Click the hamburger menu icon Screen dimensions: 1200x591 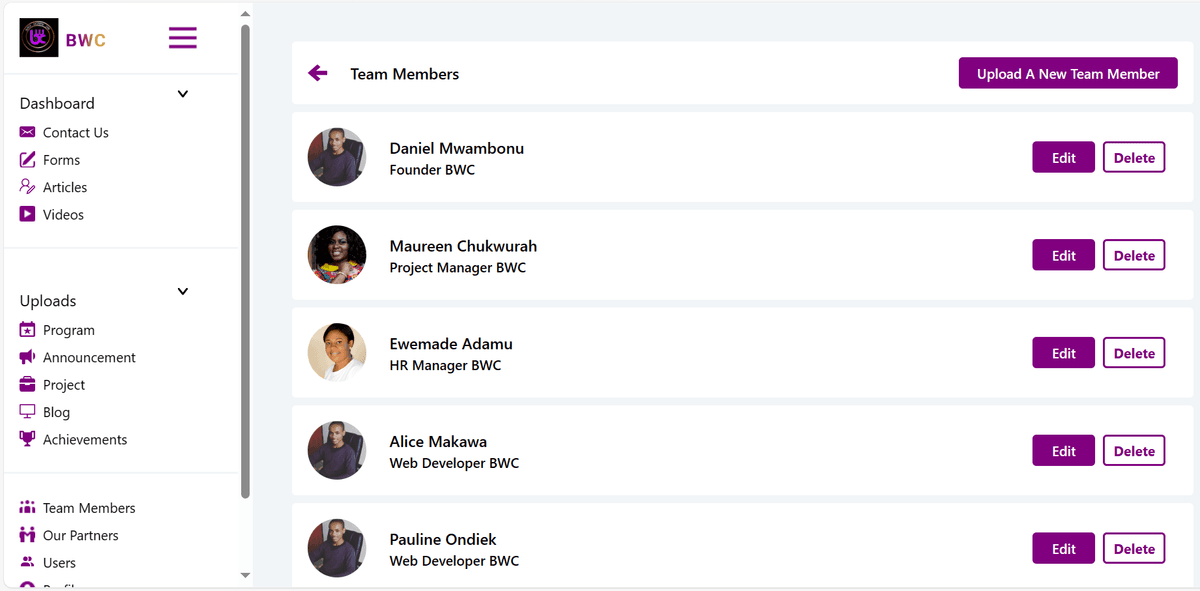click(182, 39)
